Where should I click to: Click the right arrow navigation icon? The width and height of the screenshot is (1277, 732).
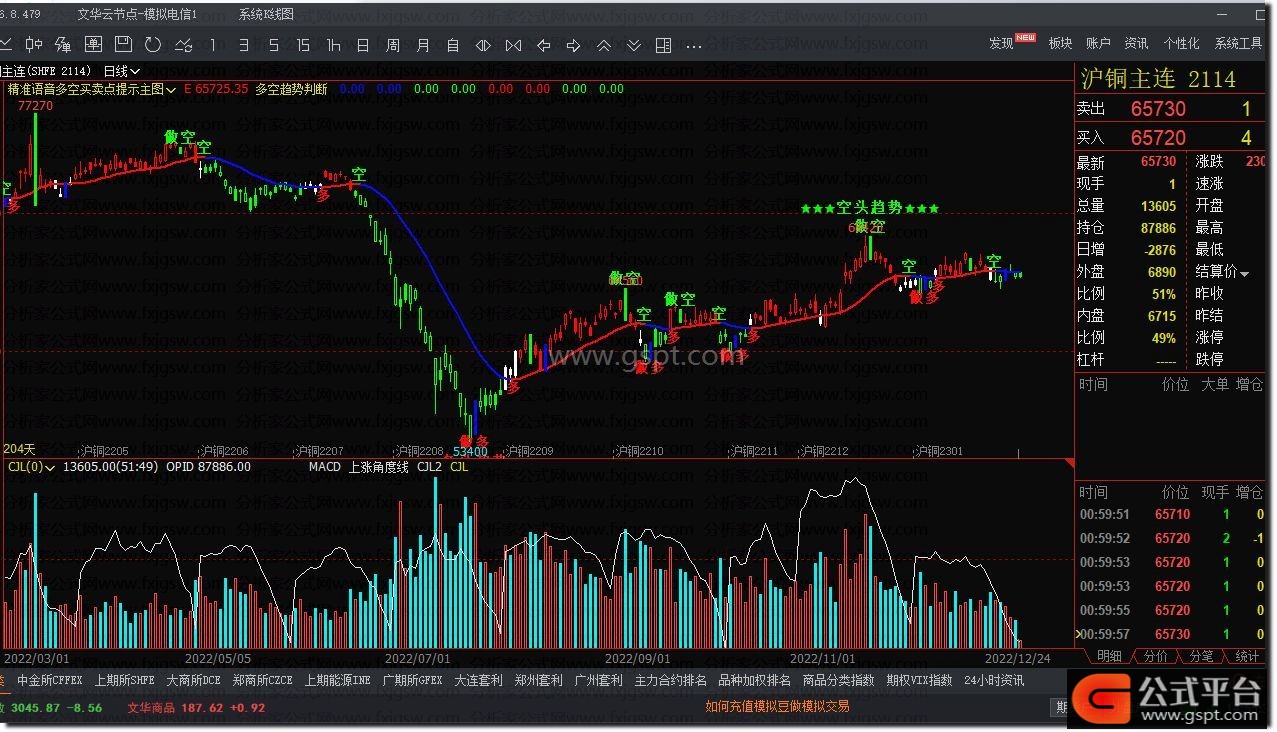coord(573,45)
